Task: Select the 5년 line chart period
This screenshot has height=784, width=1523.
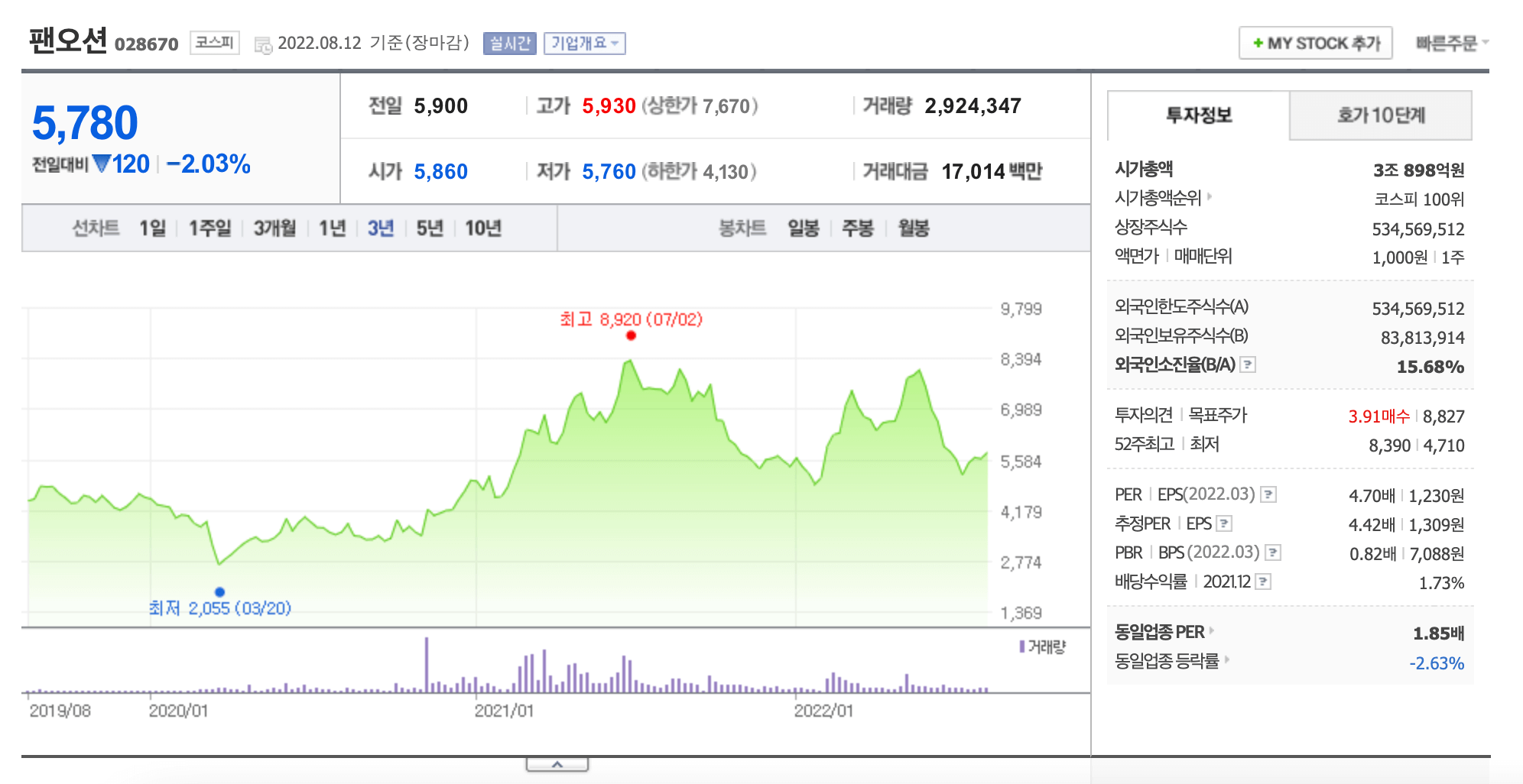Action: coord(430,228)
